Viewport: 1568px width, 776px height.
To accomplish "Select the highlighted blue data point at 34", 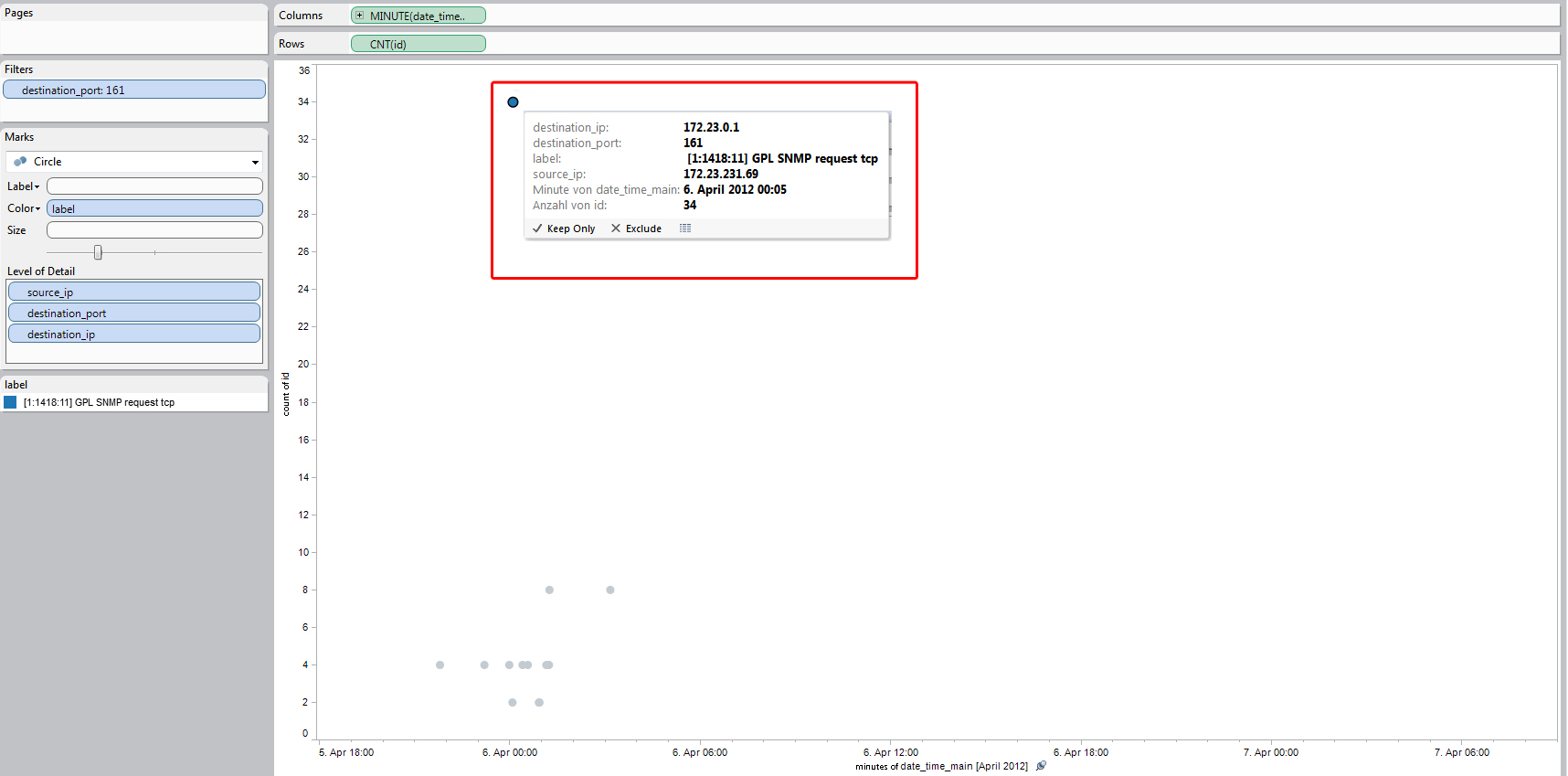I will (513, 102).
